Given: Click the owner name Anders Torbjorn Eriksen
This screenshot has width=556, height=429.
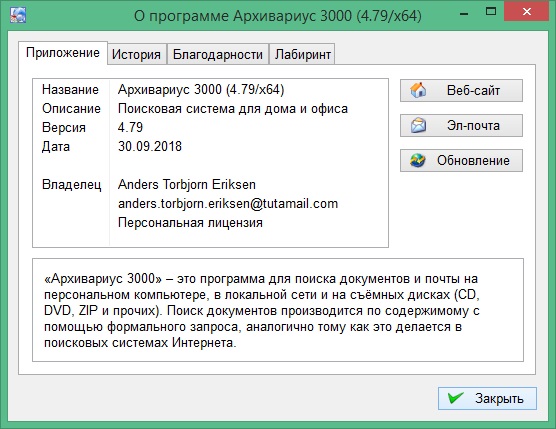Looking at the screenshot, I should (187, 184).
